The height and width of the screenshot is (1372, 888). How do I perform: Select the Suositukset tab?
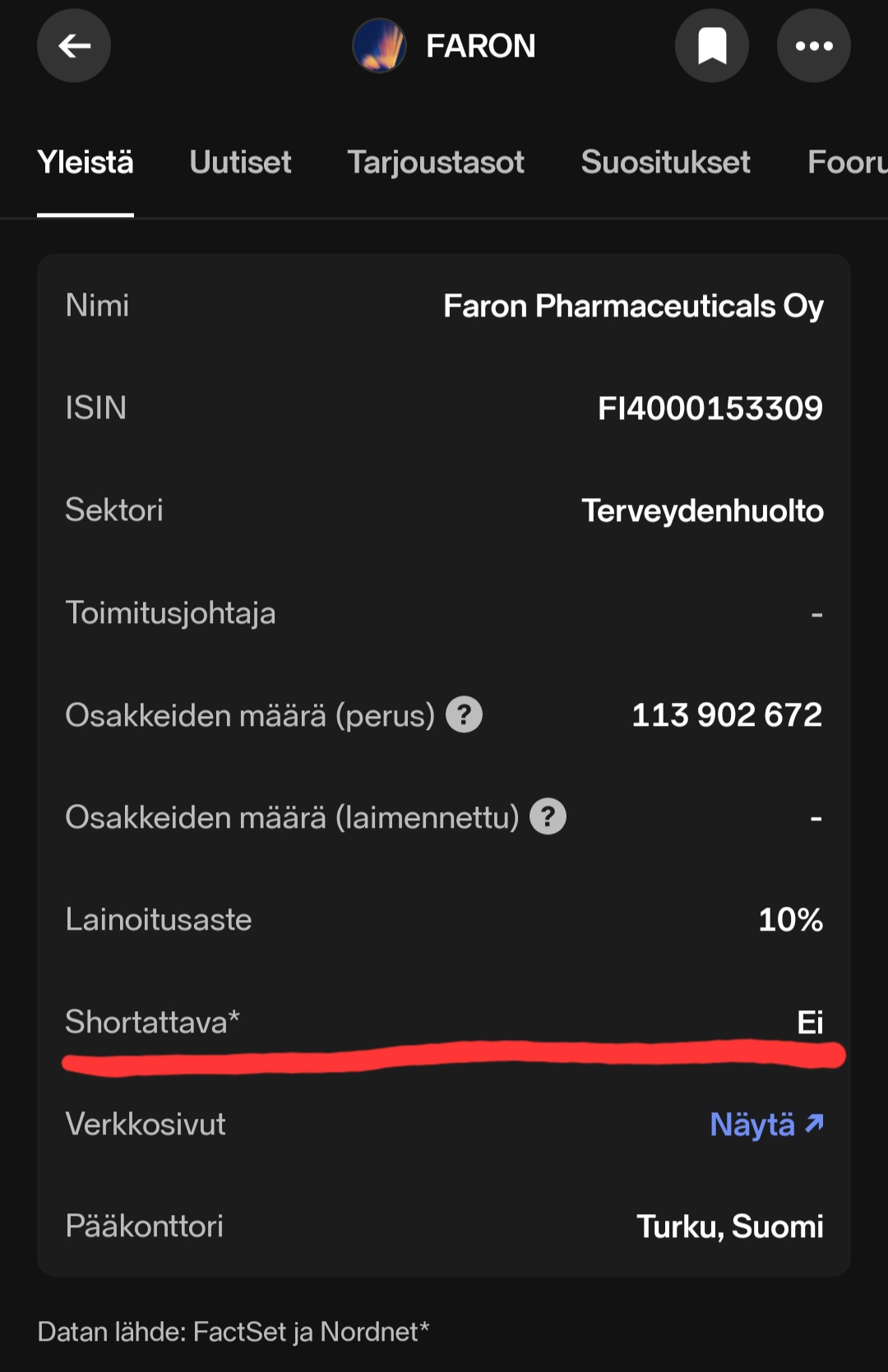pos(665,162)
